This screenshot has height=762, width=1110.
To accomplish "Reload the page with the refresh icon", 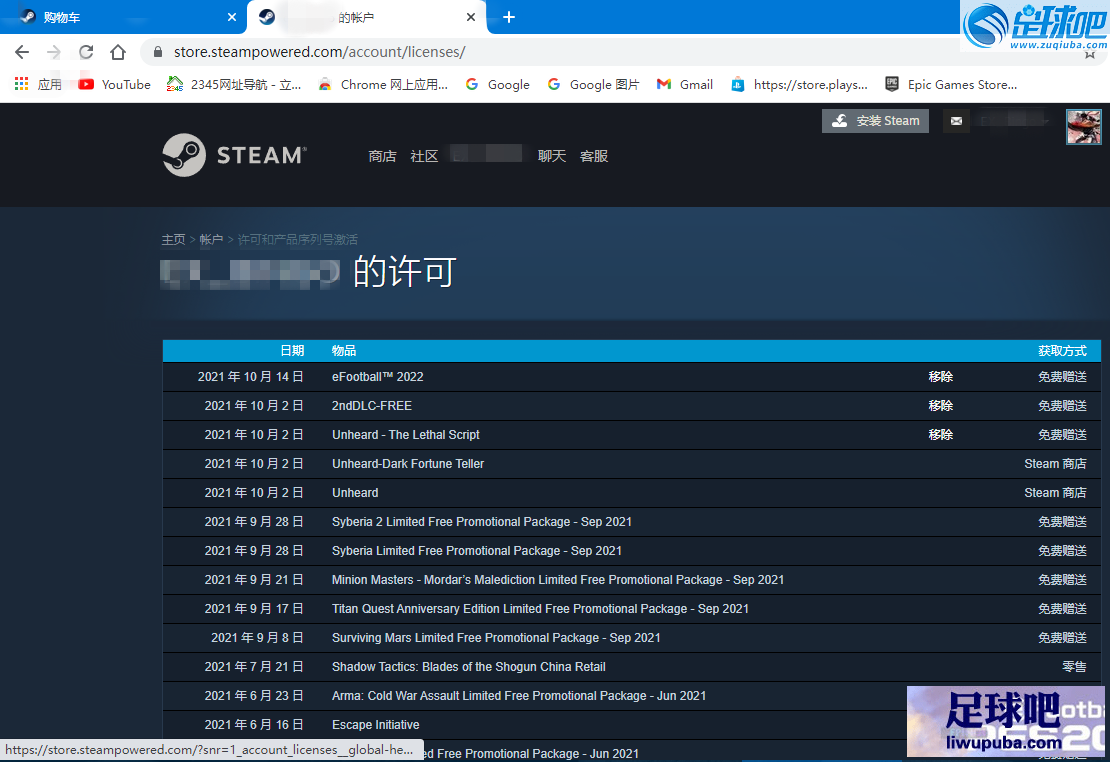I will (x=86, y=52).
